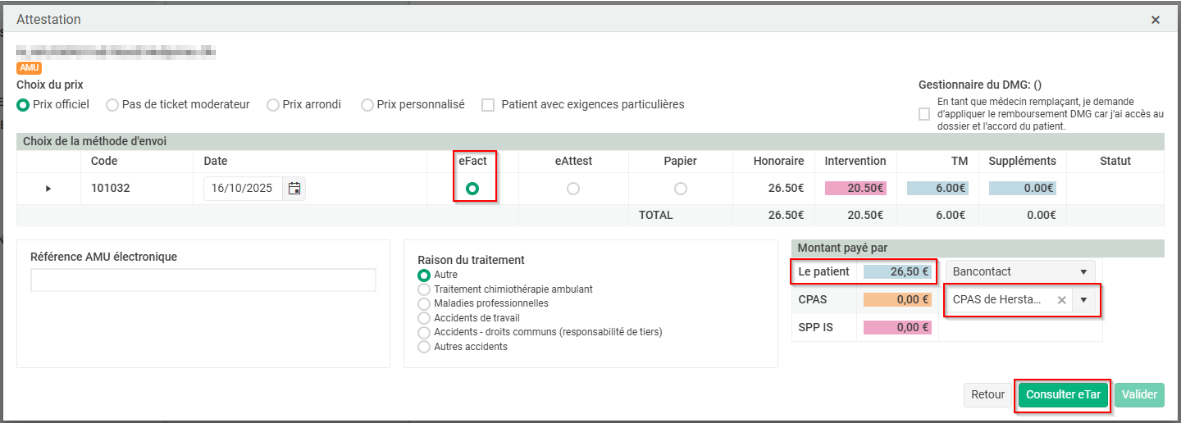Click the Référence AMU électronique field
The image size is (1182, 424).
pyautogui.click(x=203, y=280)
